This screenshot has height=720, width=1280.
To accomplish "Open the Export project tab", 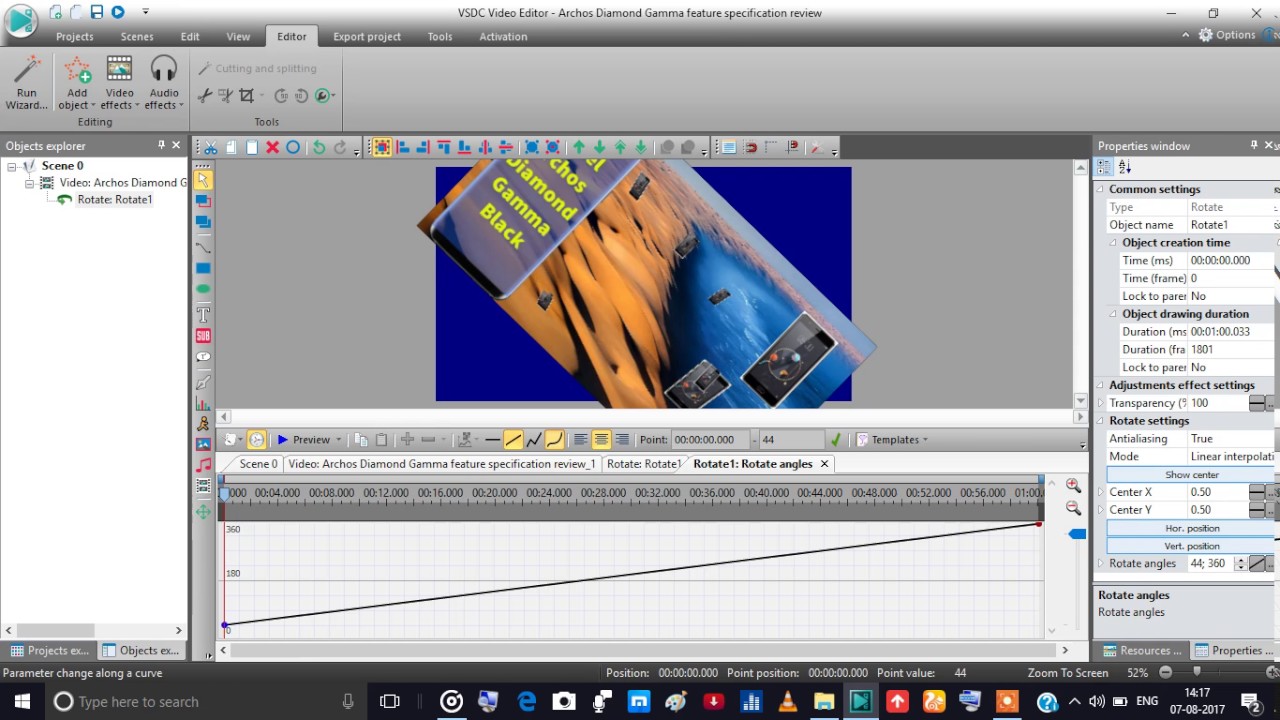I will tap(367, 36).
